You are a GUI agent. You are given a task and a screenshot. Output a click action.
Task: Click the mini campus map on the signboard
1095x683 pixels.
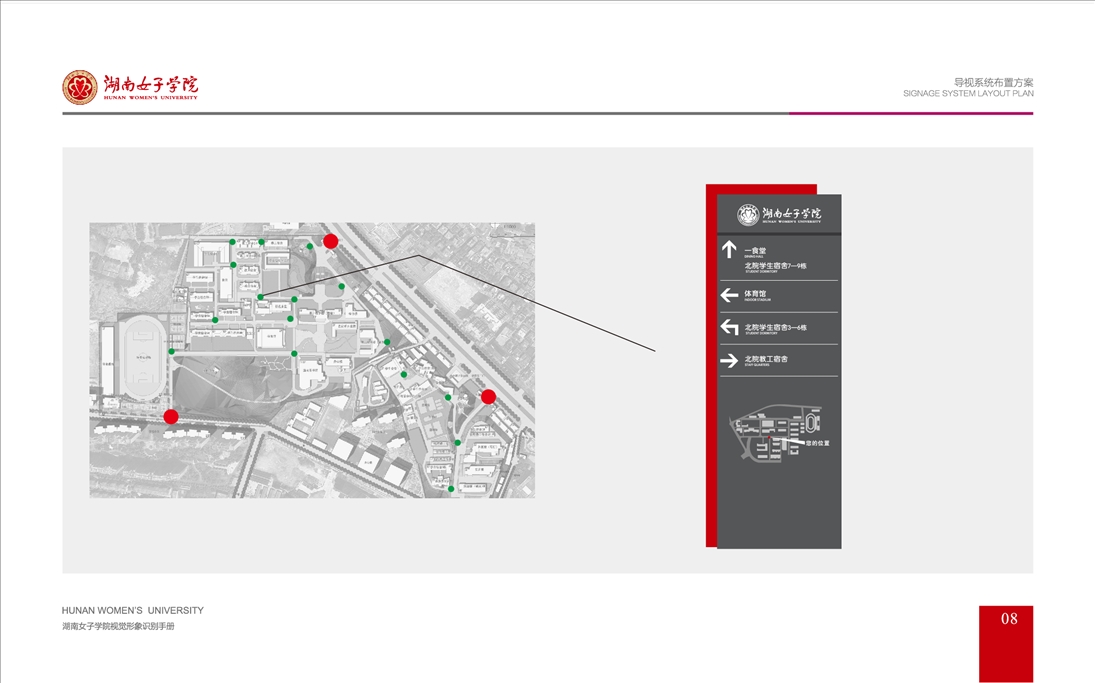pos(776,435)
